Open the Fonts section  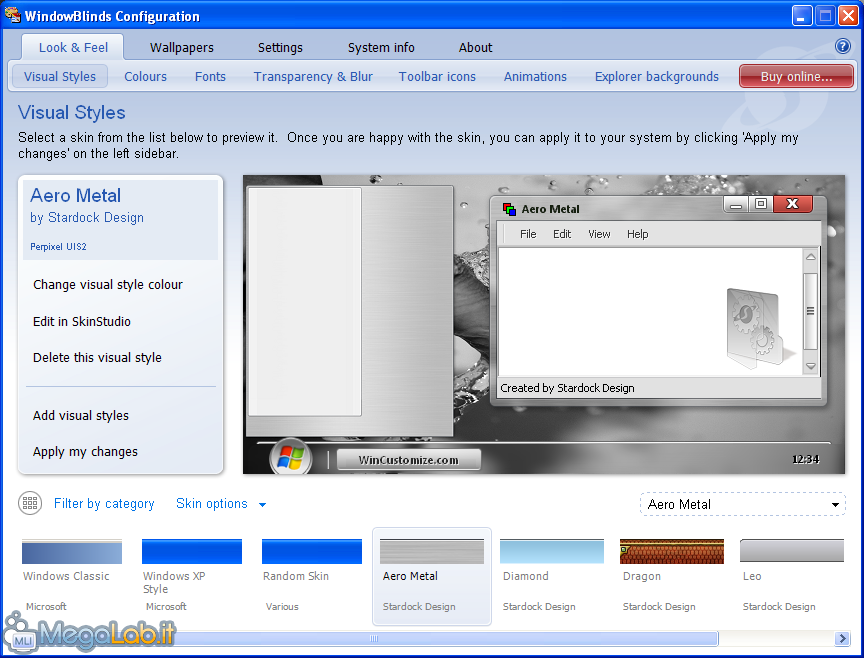[210, 76]
